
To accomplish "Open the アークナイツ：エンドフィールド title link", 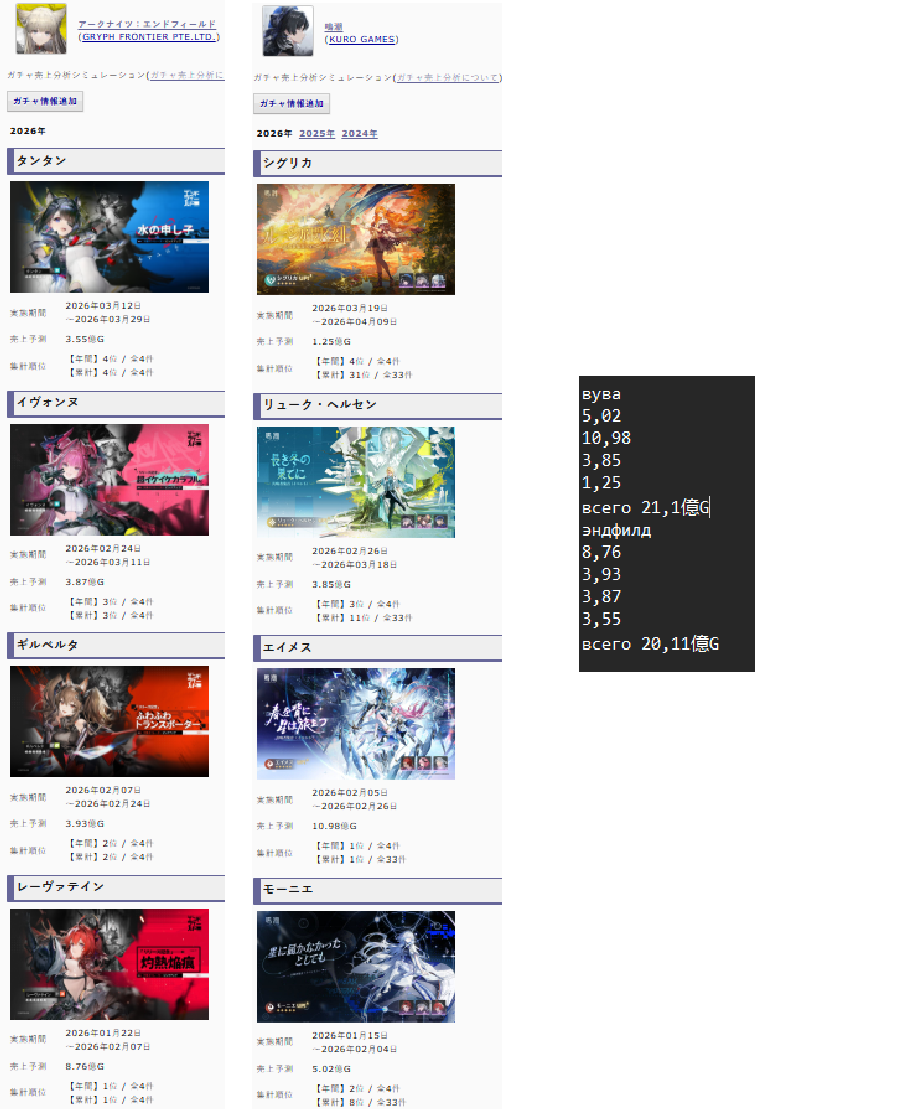I will tap(147, 24).
